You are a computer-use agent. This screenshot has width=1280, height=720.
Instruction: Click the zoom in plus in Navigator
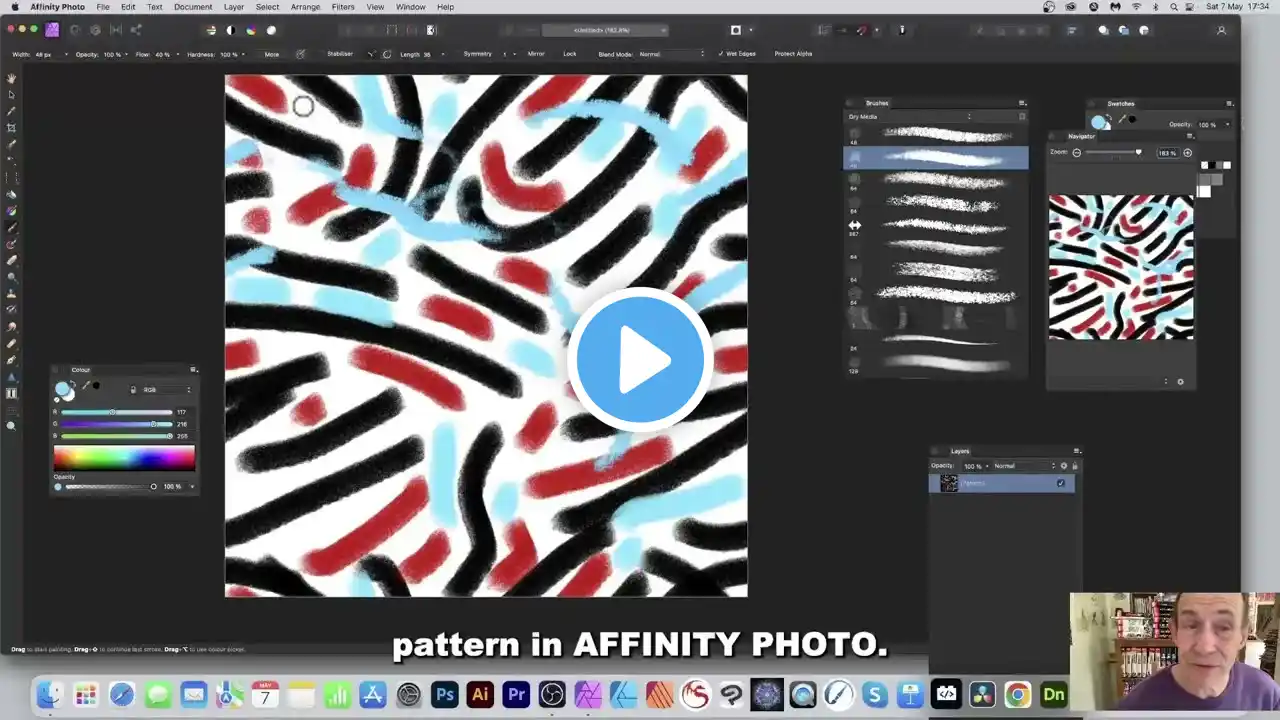click(x=1188, y=153)
